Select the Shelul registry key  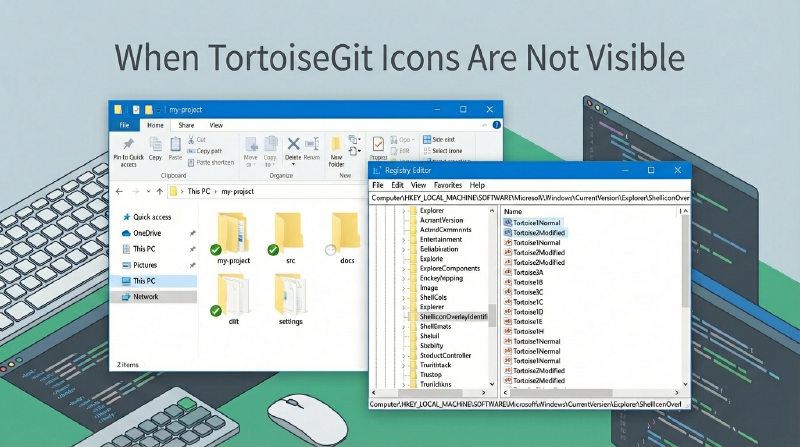[424, 336]
